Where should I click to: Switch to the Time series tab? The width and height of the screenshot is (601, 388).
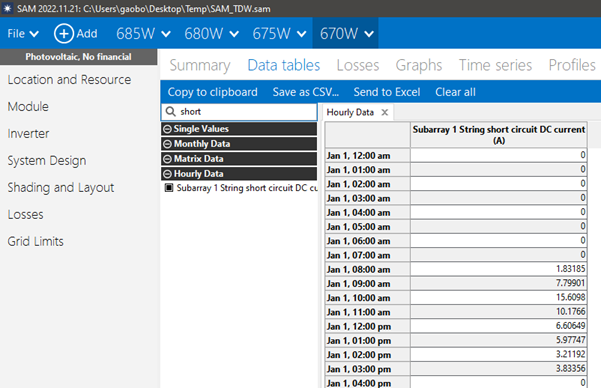(495, 65)
